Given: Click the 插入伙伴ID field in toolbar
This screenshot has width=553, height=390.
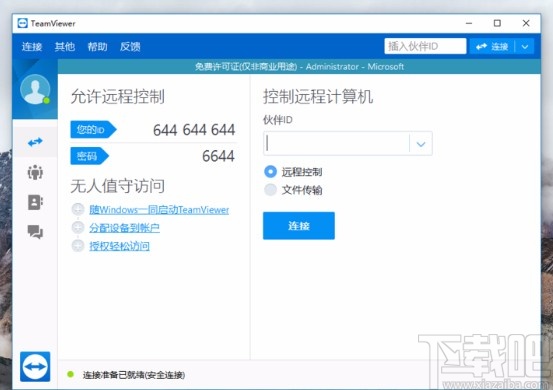Looking at the screenshot, I should click(425, 46).
